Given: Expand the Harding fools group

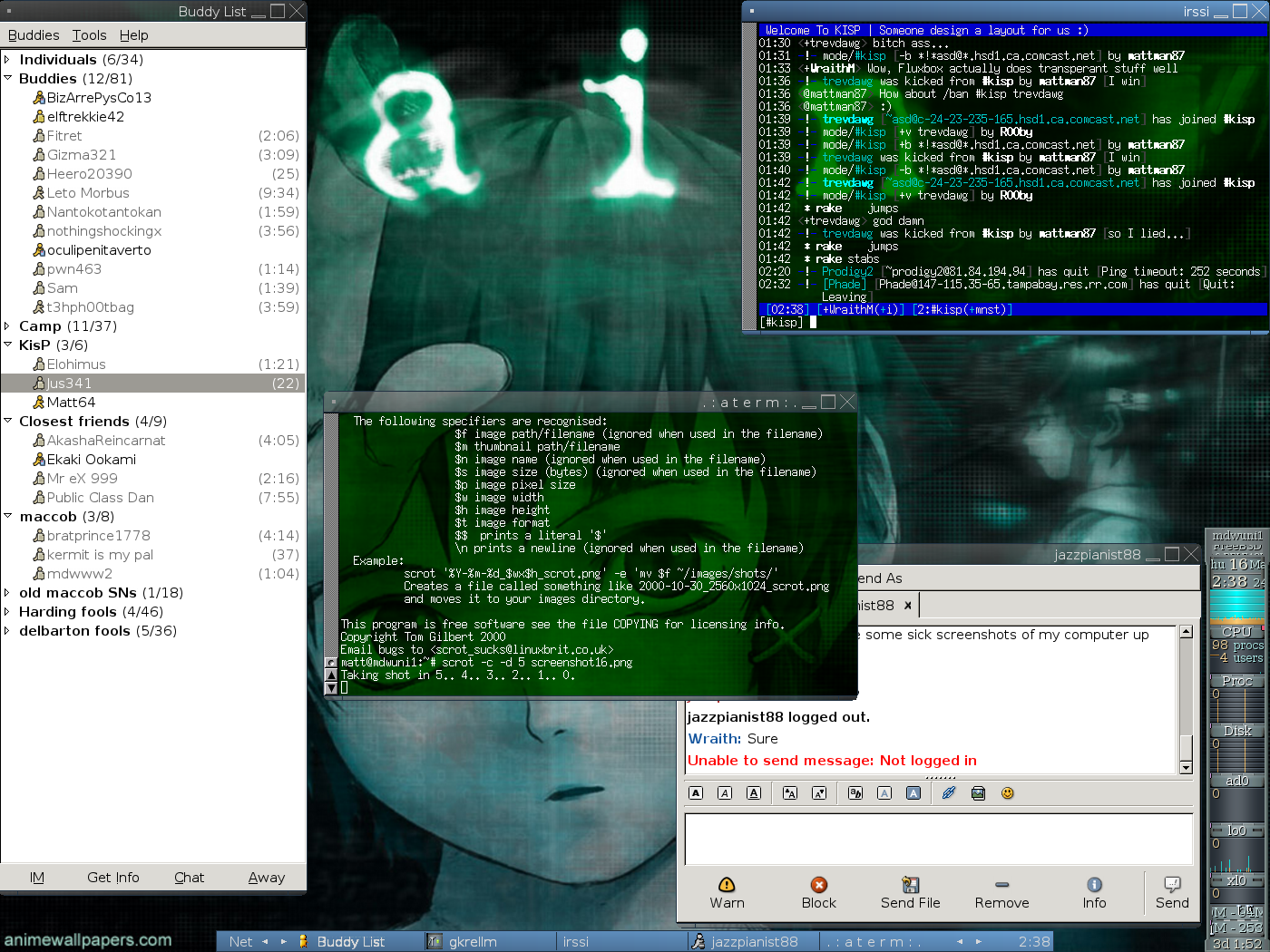Looking at the screenshot, I should [x=7, y=612].
